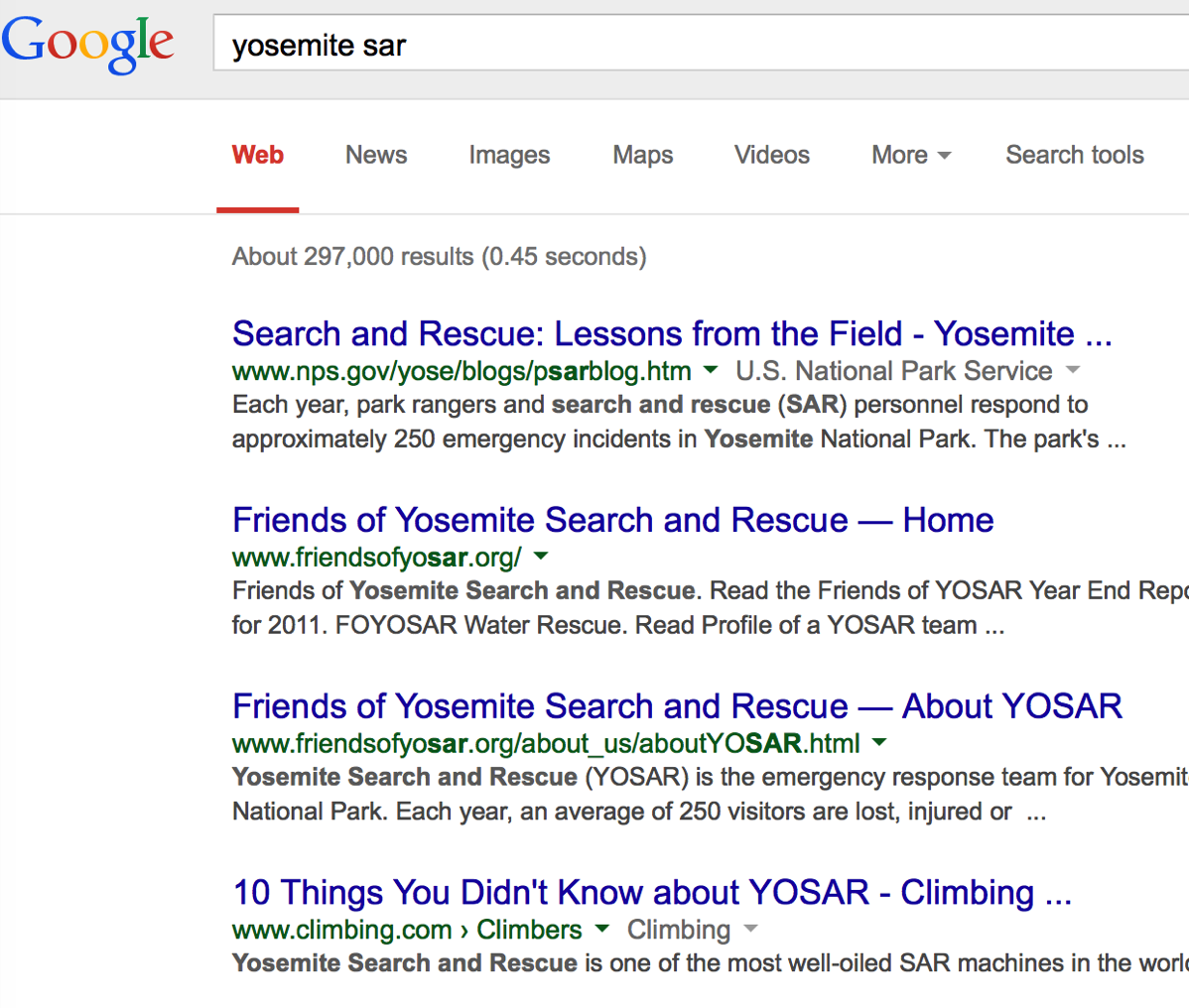1189x1008 pixels.
Task: Expand arrow beside www.friendsofyosar.org/ URL
Action: point(541,556)
